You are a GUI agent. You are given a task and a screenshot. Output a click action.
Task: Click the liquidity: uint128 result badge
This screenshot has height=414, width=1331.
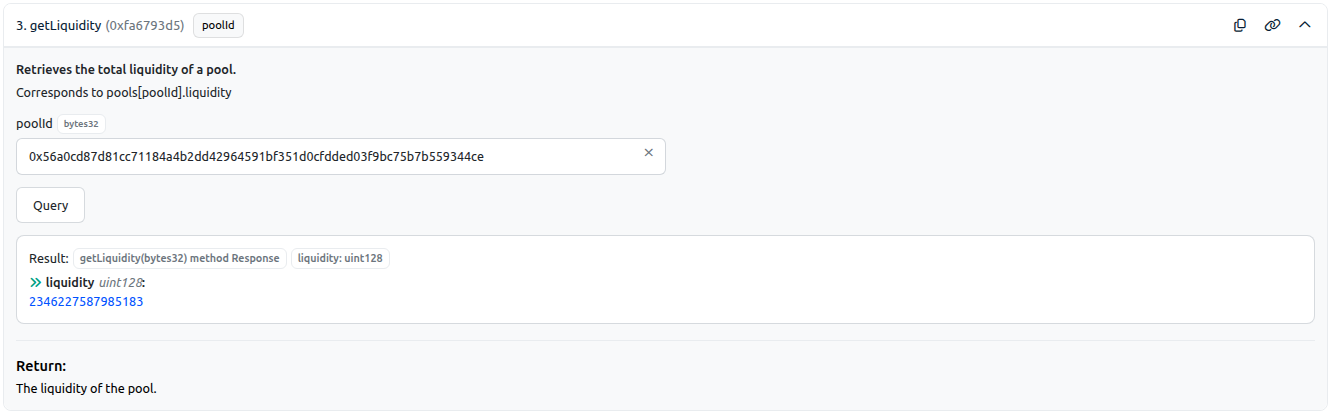pyautogui.click(x=341, y=258)
